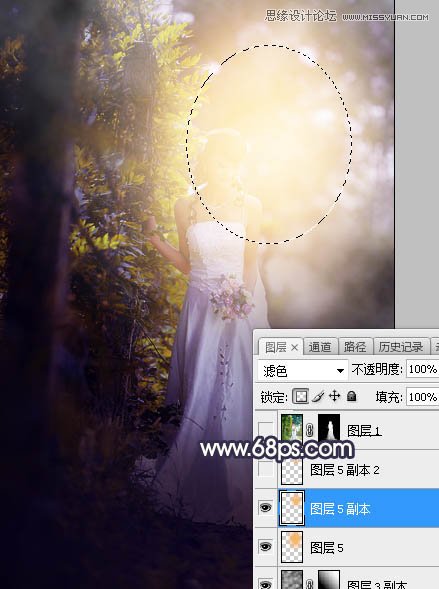Show hidden layer 图层 5 副本 2

pyautogui.click(x=266, y=469)
